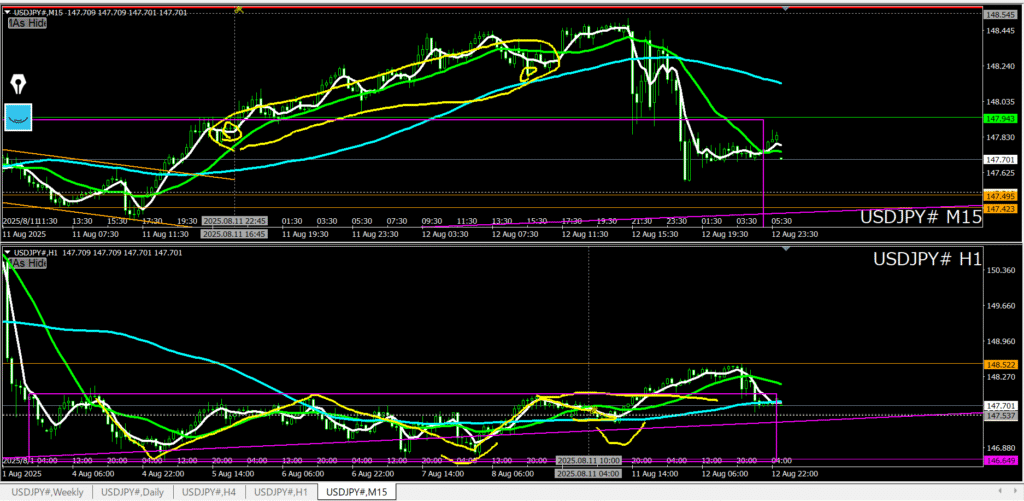Click the 148.545 price label on M15 chart
Viewport: 1024px width, 501px height.
1000,14
